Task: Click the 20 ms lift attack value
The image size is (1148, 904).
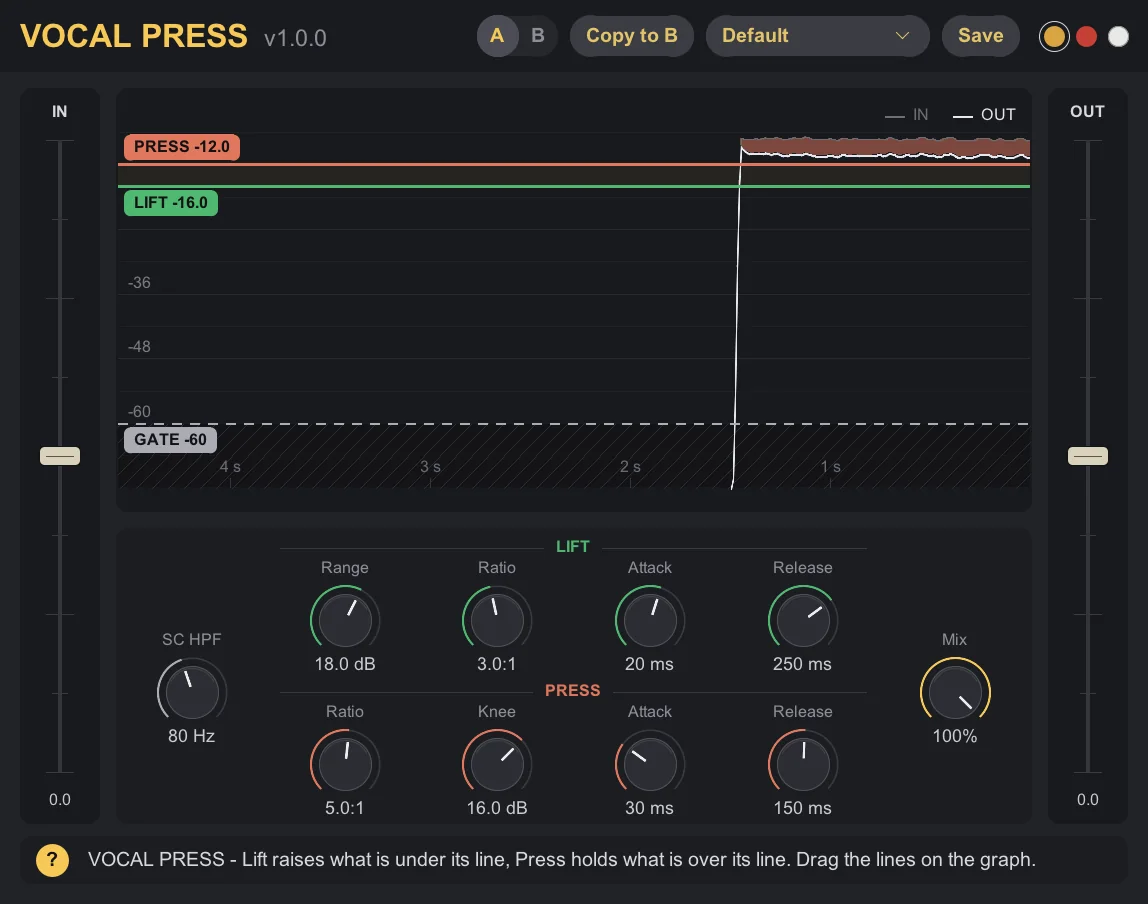Action: coord(649,665)
